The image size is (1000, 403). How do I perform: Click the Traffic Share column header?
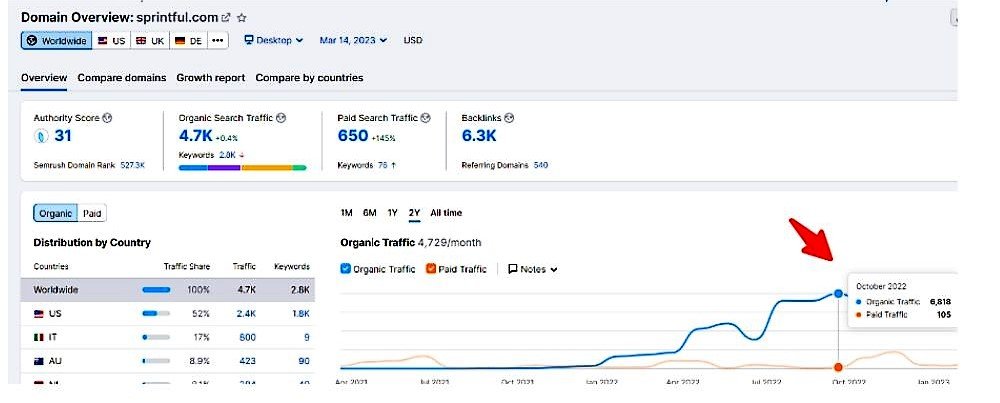pos(187,267)
